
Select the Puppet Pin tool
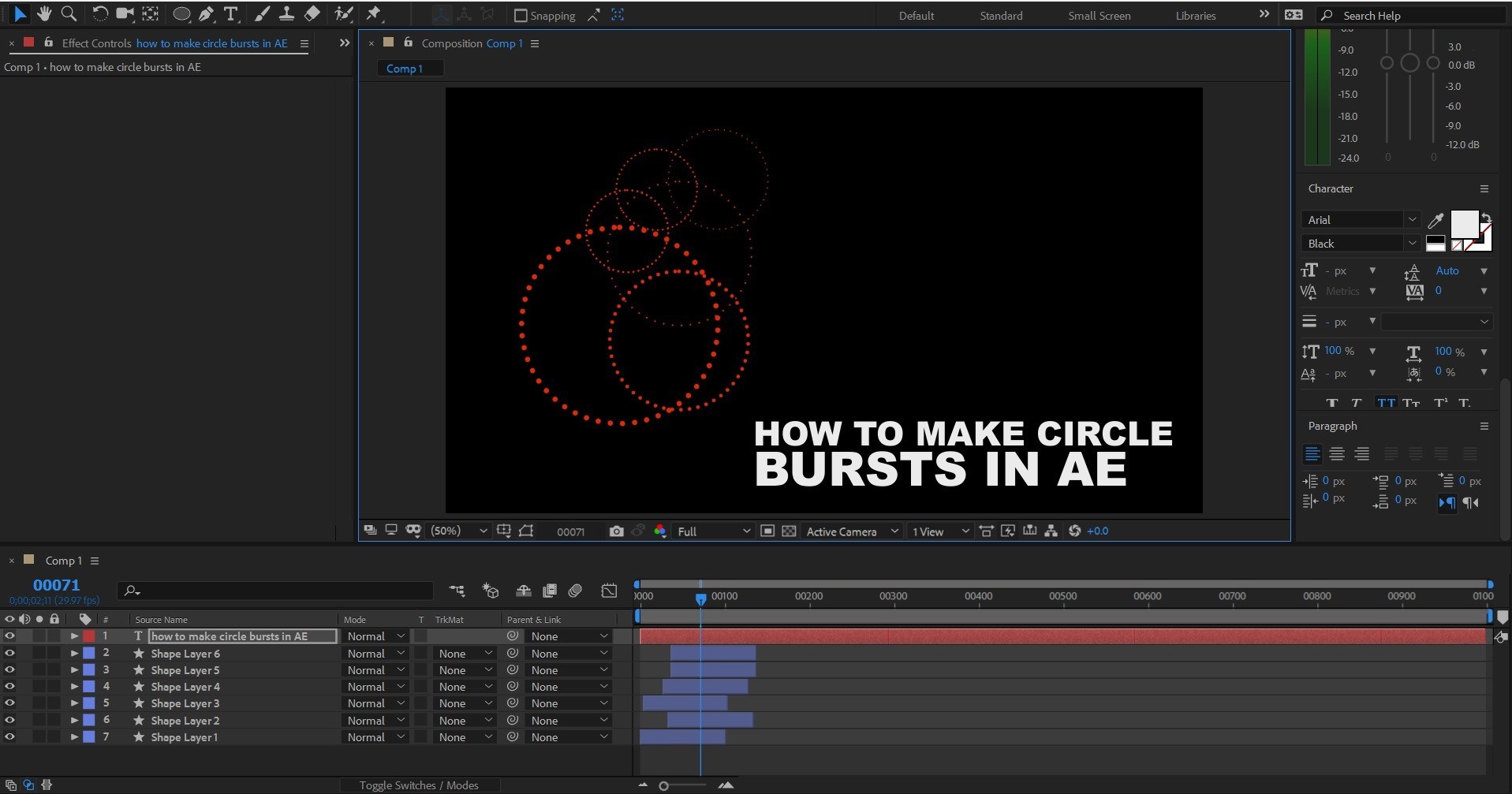pyautogui.click(x=374, y=13)
